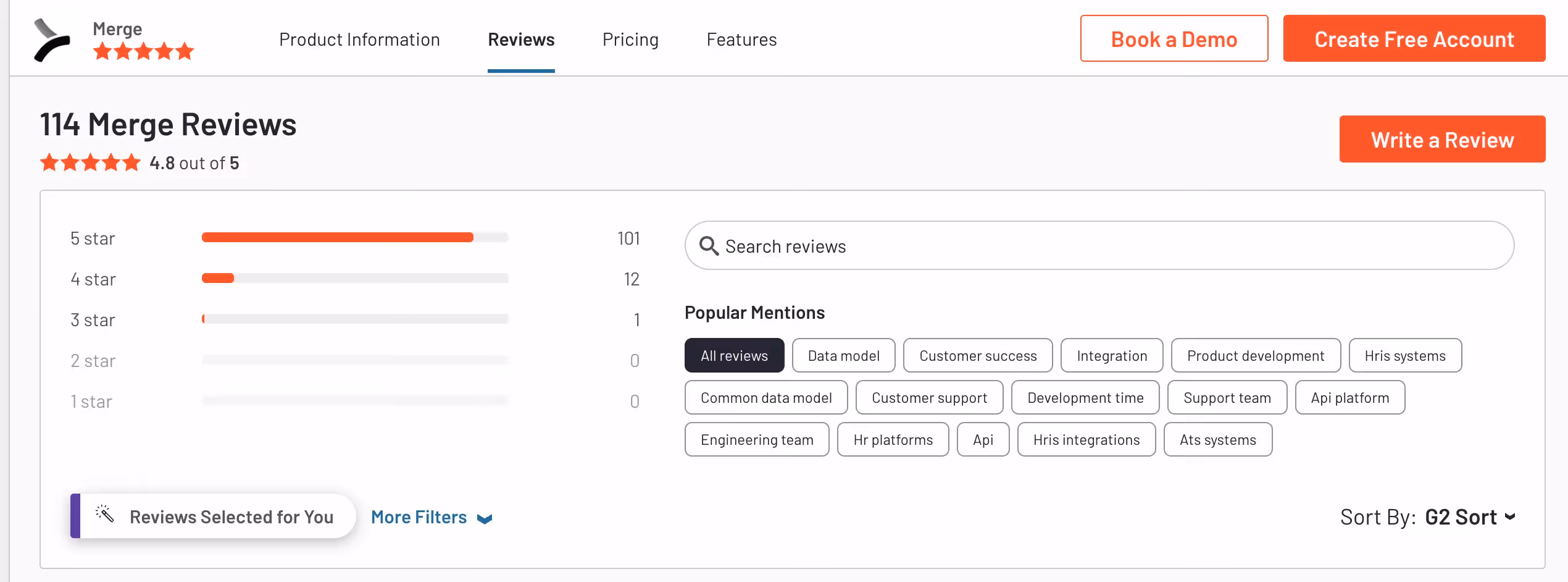Open the Pricing tab
The image size is (1568, 582).
(630, 40)
